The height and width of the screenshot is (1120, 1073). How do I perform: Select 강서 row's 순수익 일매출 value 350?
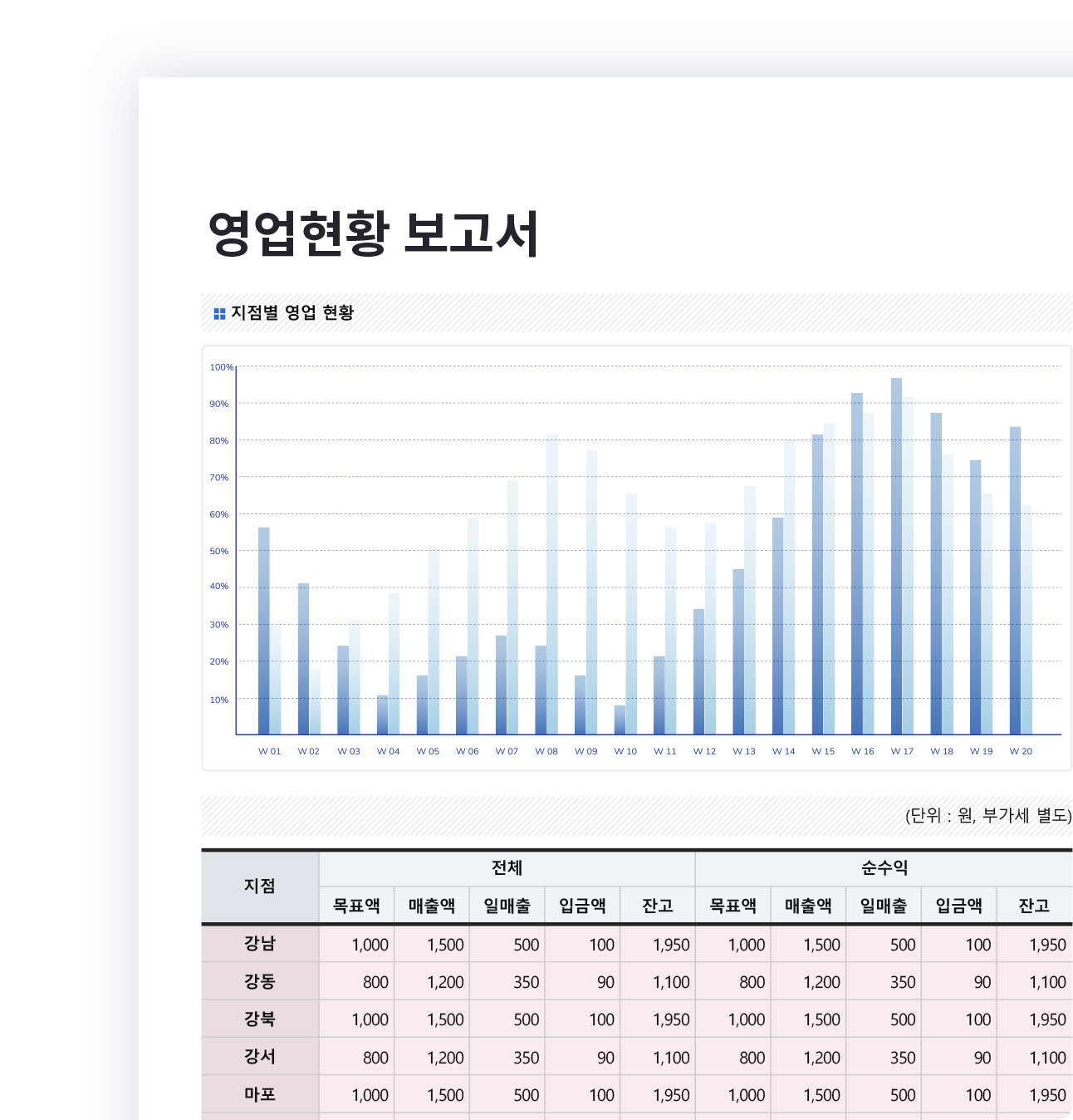(x=903, y=1058)
